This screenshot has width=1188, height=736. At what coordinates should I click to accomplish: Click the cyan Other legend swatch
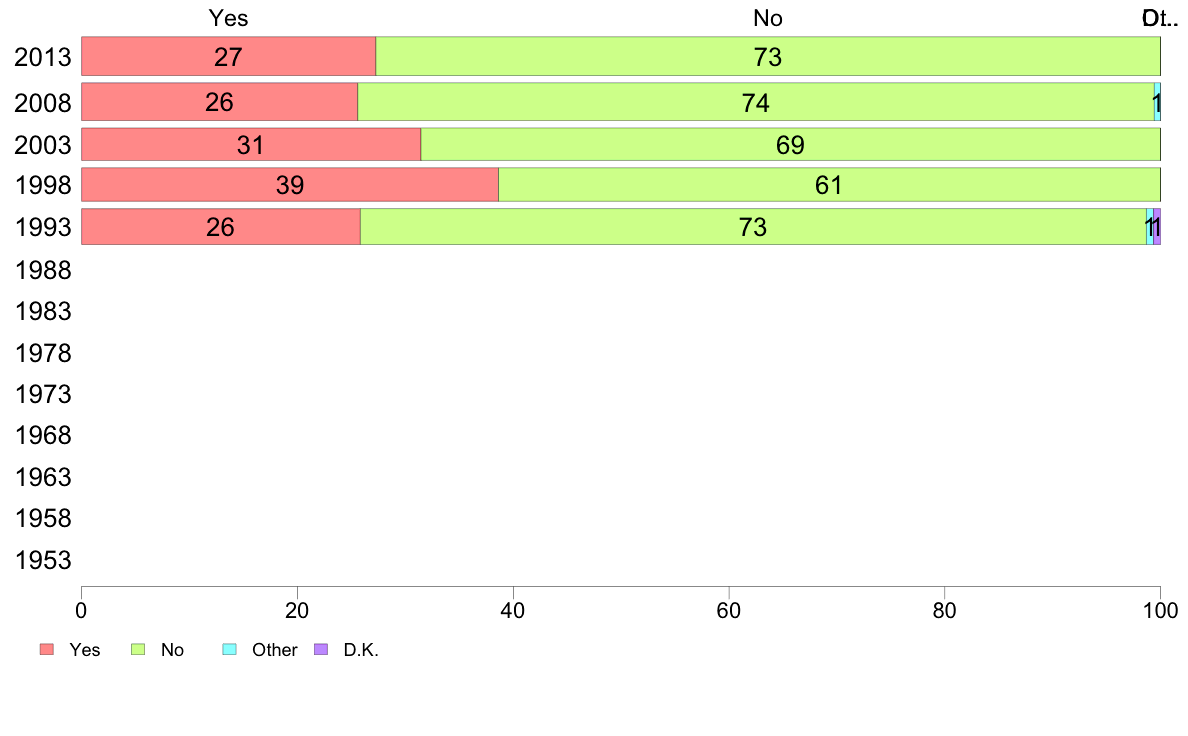[228, 649]
